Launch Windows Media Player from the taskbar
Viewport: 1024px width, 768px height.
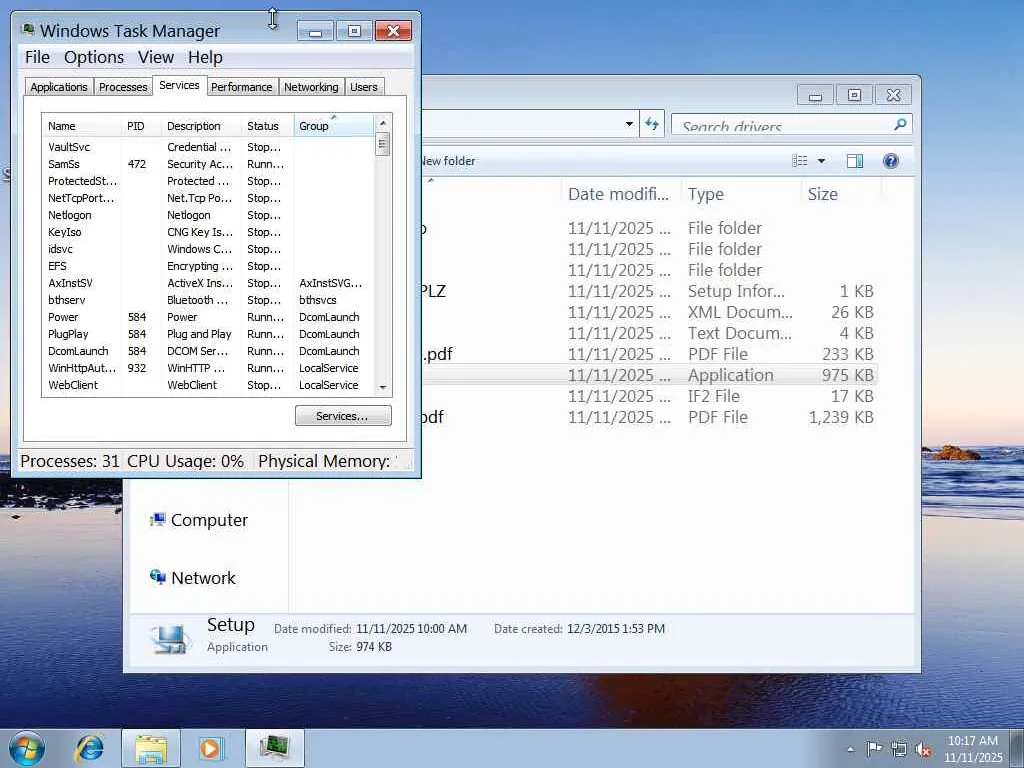(212, 748)
